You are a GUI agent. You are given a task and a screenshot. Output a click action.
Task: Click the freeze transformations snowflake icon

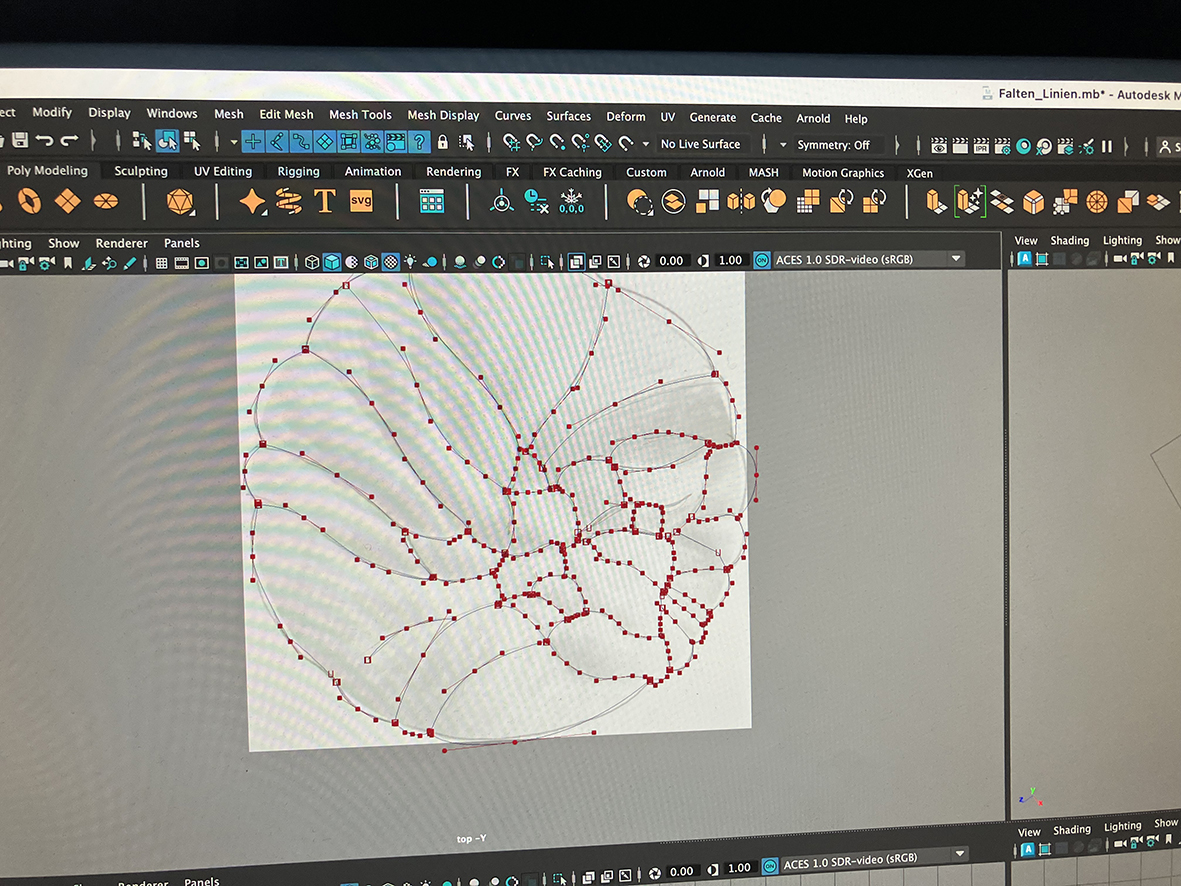(x=572, y=201)
